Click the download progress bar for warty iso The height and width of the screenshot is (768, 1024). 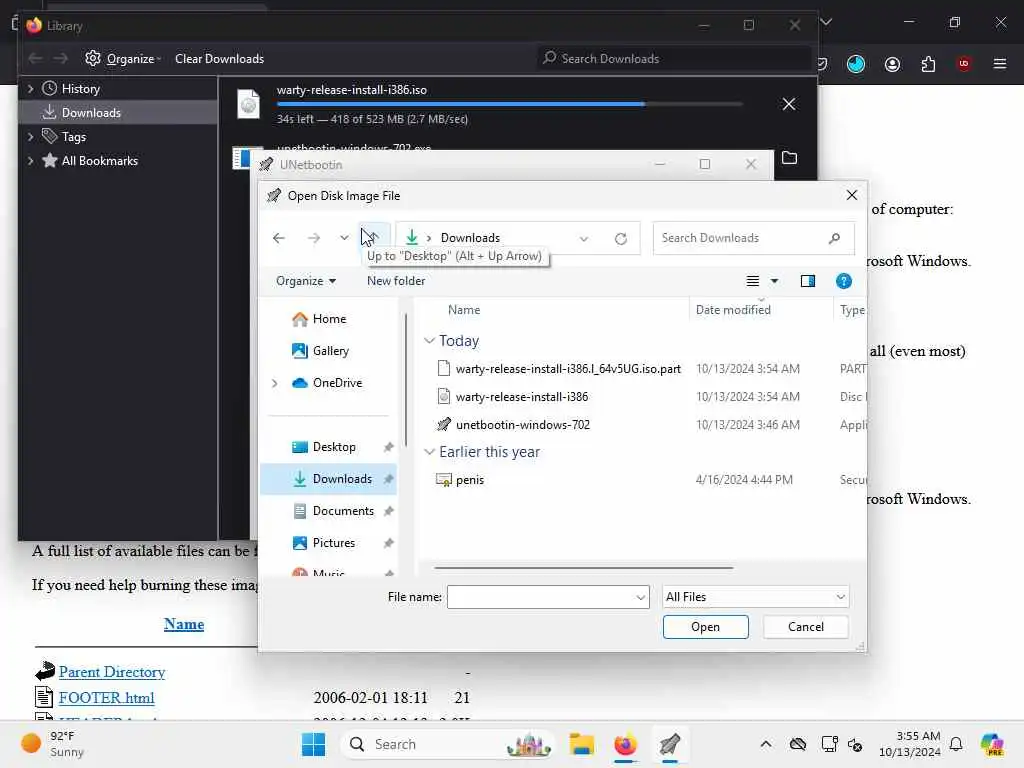tap(509, 104)
